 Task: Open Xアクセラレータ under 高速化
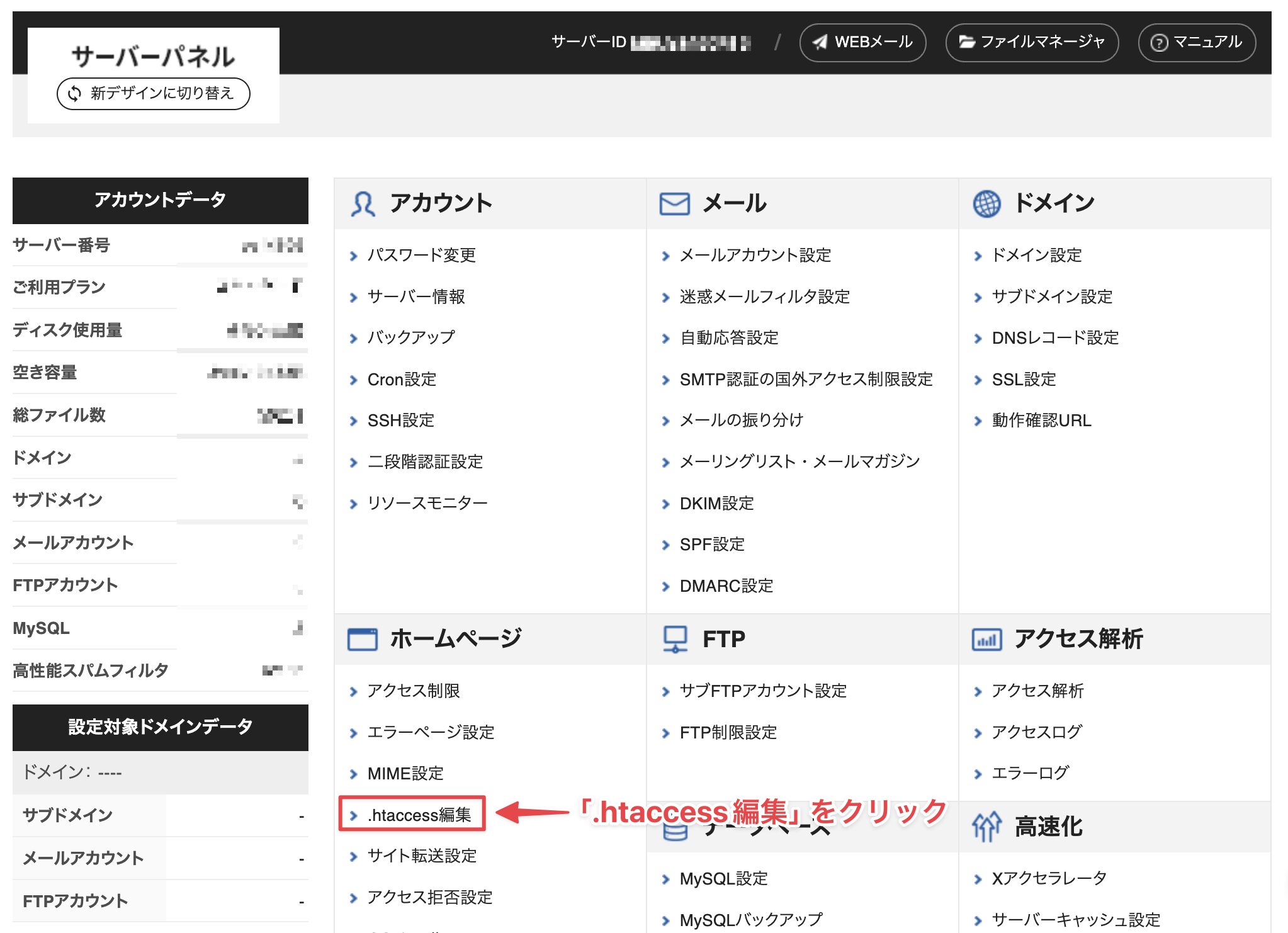click(x=1049, y=878)
